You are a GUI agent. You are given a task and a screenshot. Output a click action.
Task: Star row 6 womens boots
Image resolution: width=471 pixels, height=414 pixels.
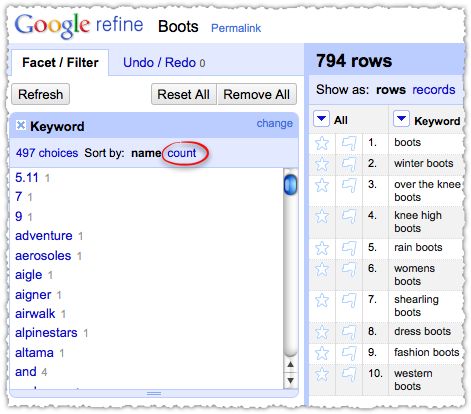click(x=322, y=269)
